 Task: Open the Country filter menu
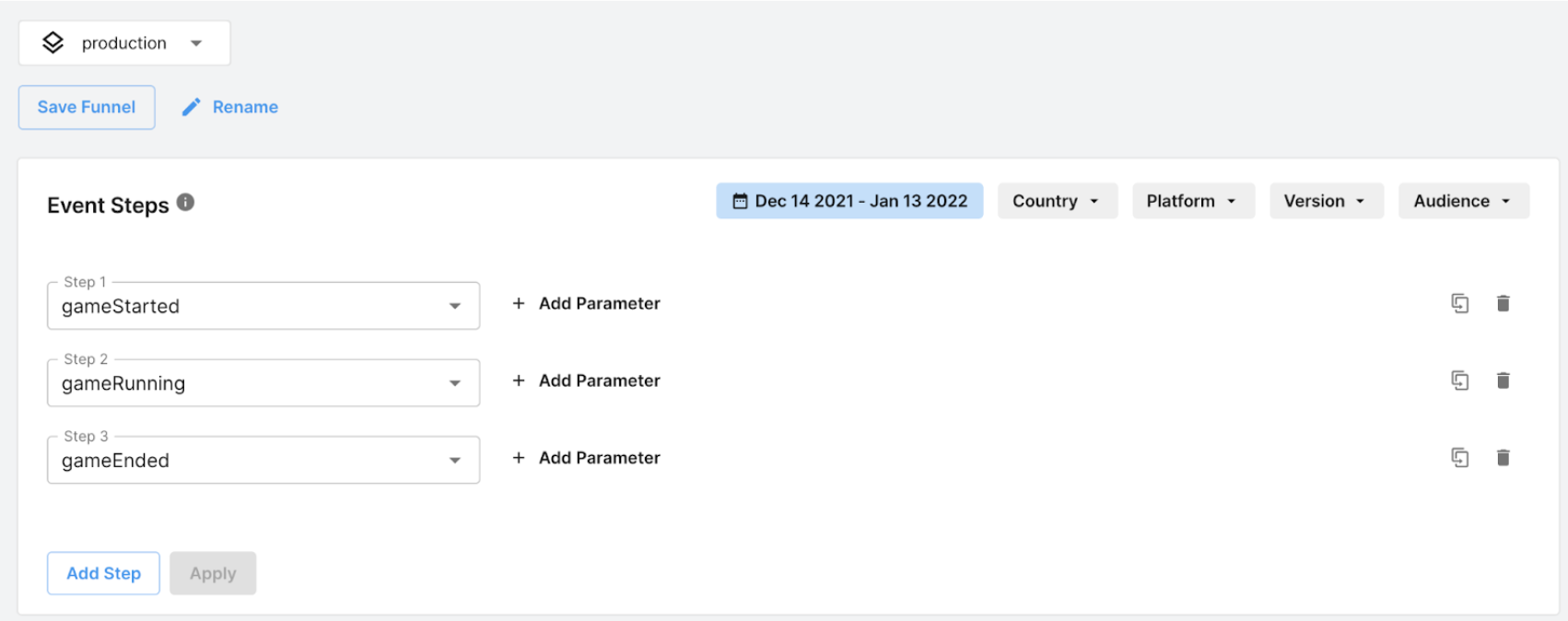(x=1057, y=201)
